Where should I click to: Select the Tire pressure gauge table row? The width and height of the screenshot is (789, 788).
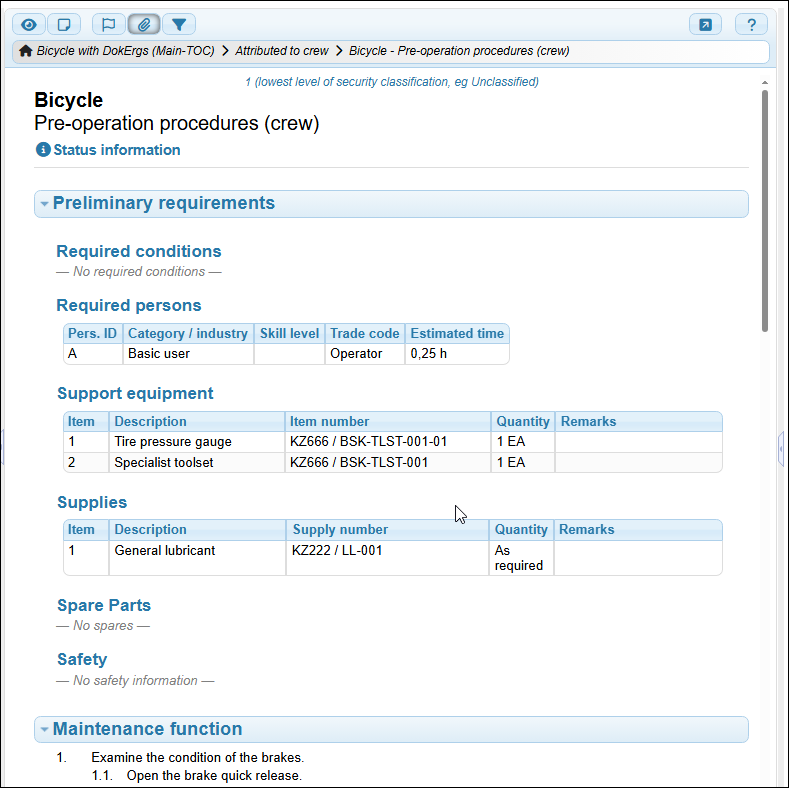click(x=172, y=441)
